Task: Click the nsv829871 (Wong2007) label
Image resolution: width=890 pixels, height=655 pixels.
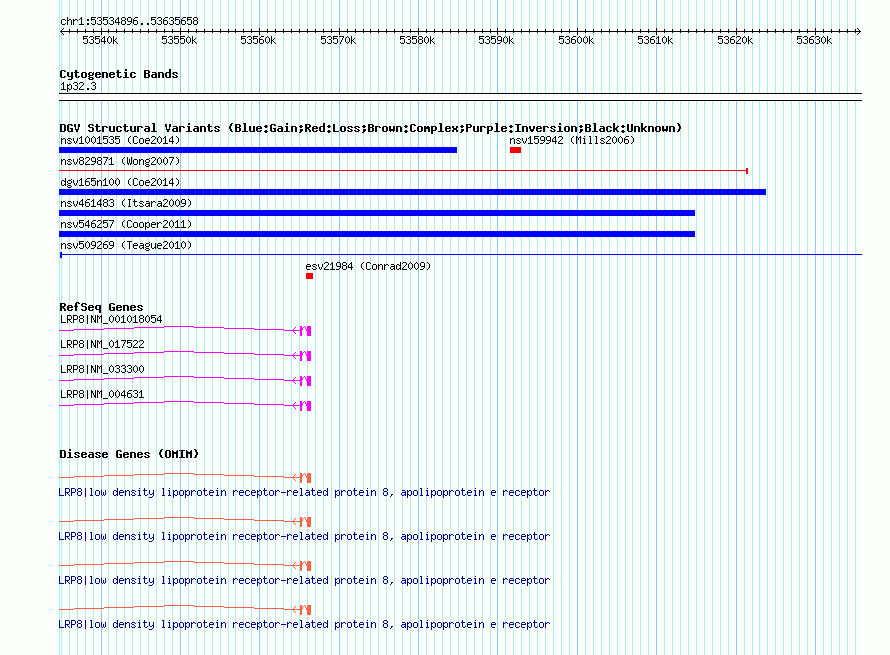Action: 120,161
